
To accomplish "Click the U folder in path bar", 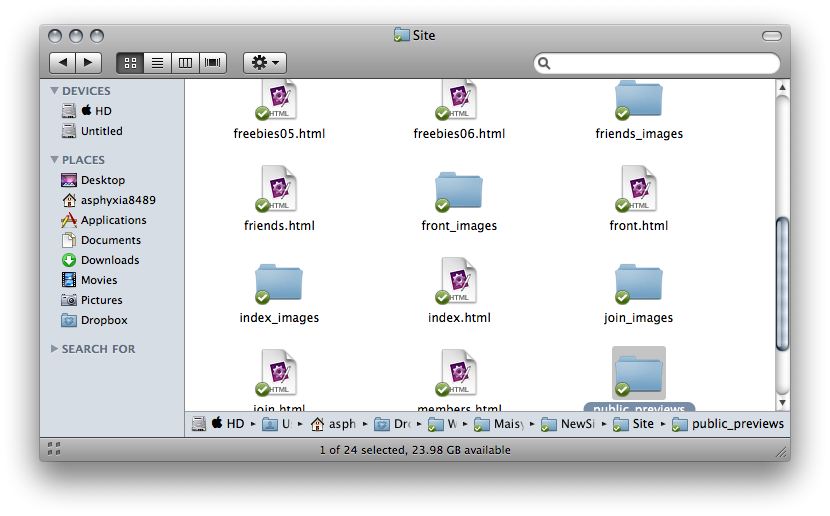I will [277, 424].
